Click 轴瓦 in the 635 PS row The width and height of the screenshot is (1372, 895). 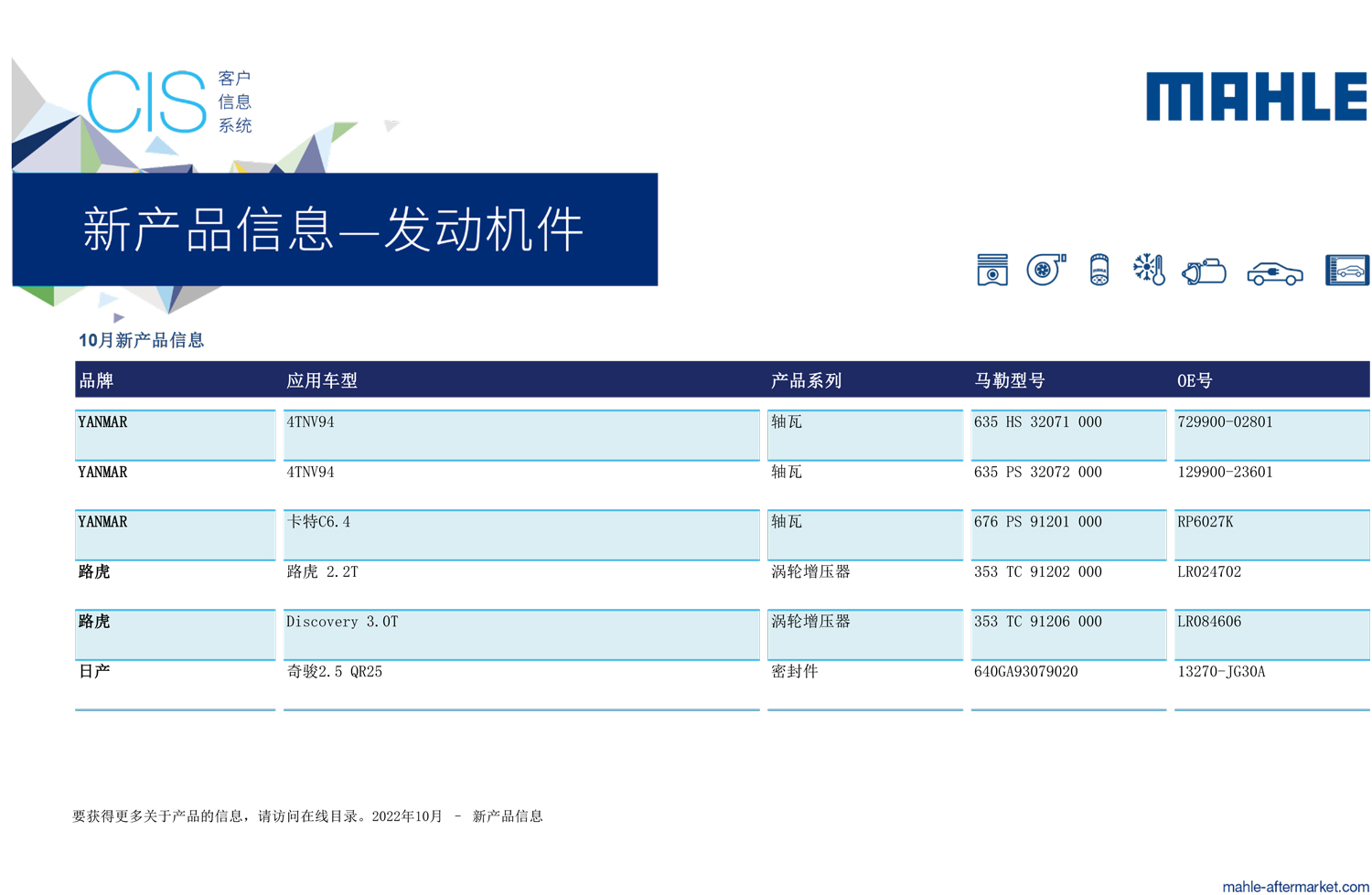787,473
